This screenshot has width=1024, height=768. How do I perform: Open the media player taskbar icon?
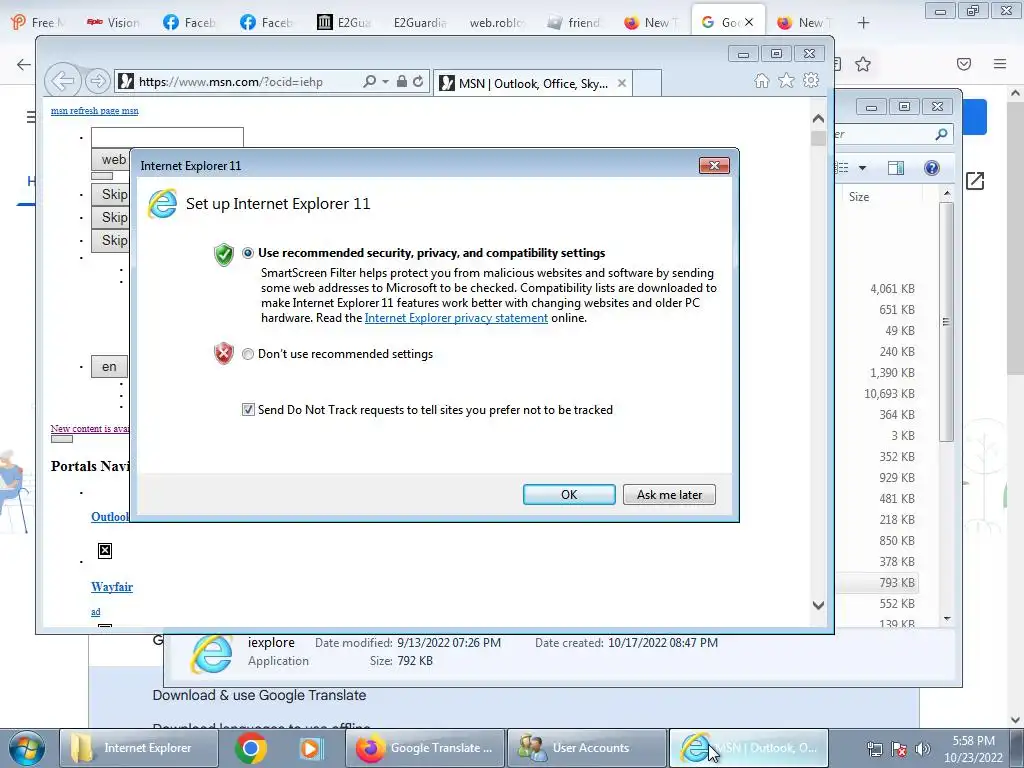point(311,748)
